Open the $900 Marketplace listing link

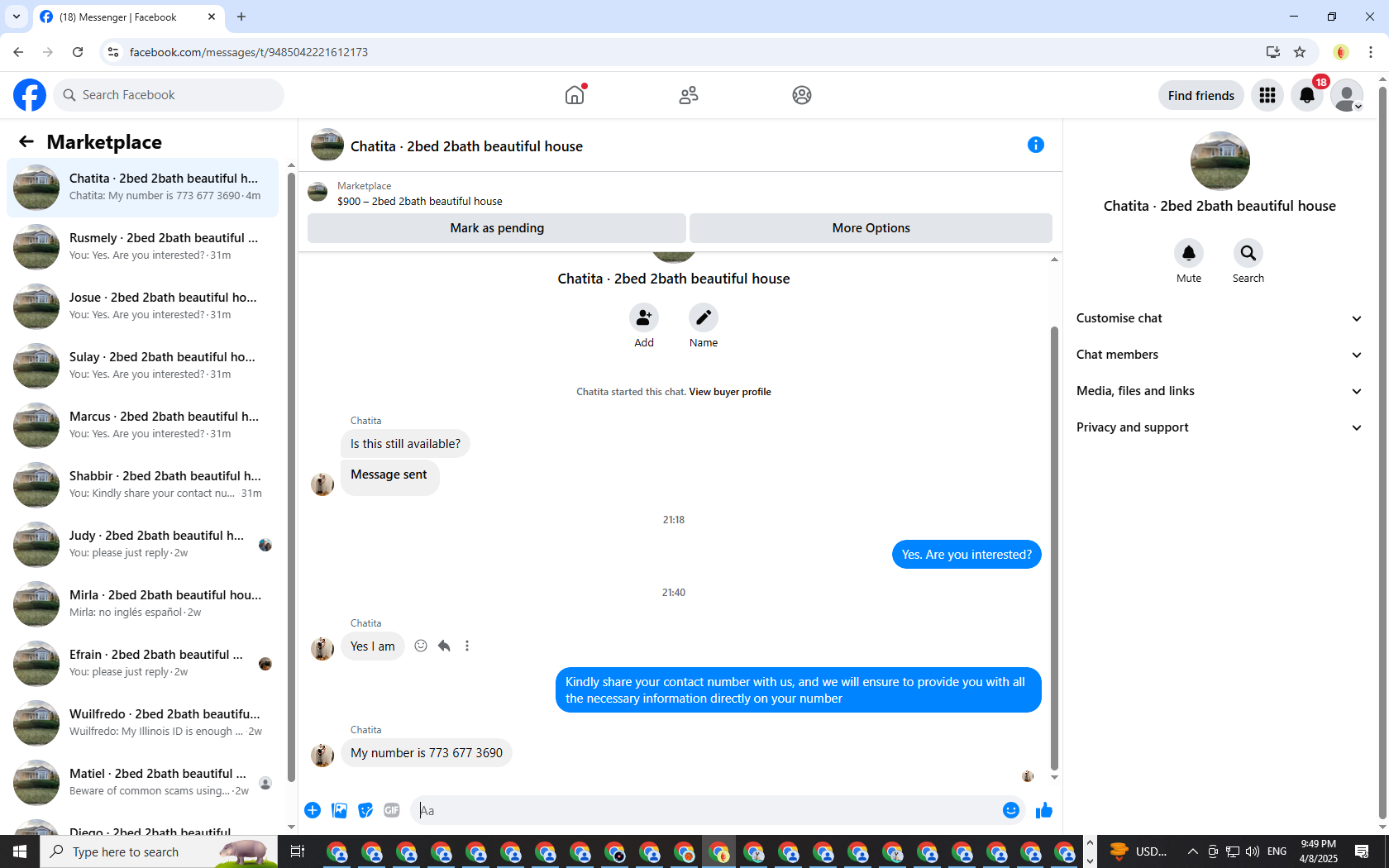(419, 201)
